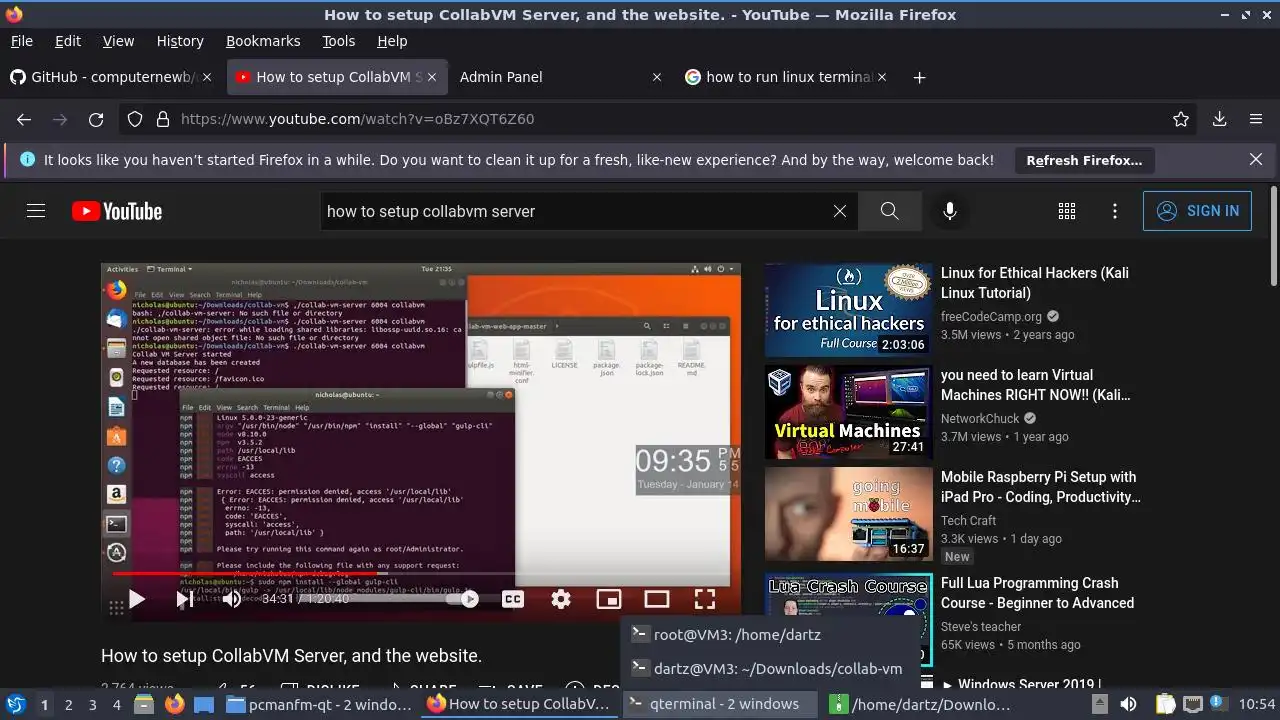The width and height of the screenshot is (1280, 720).
Task: Open the File menu
Action: click(21, 41)
